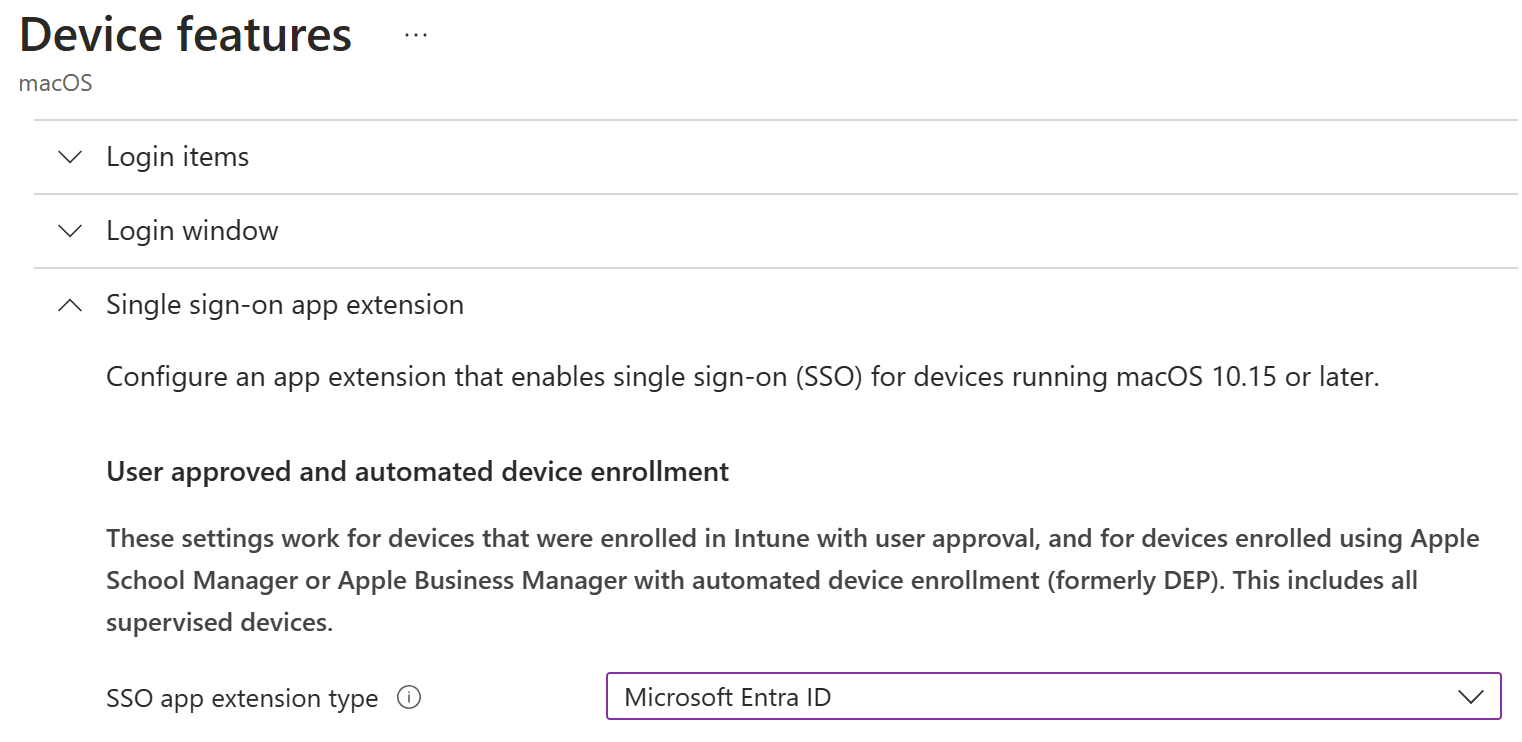Click the SSO app extension type label
The height and width of the screenshot is (742, 1522).
(x=240, y=698)
